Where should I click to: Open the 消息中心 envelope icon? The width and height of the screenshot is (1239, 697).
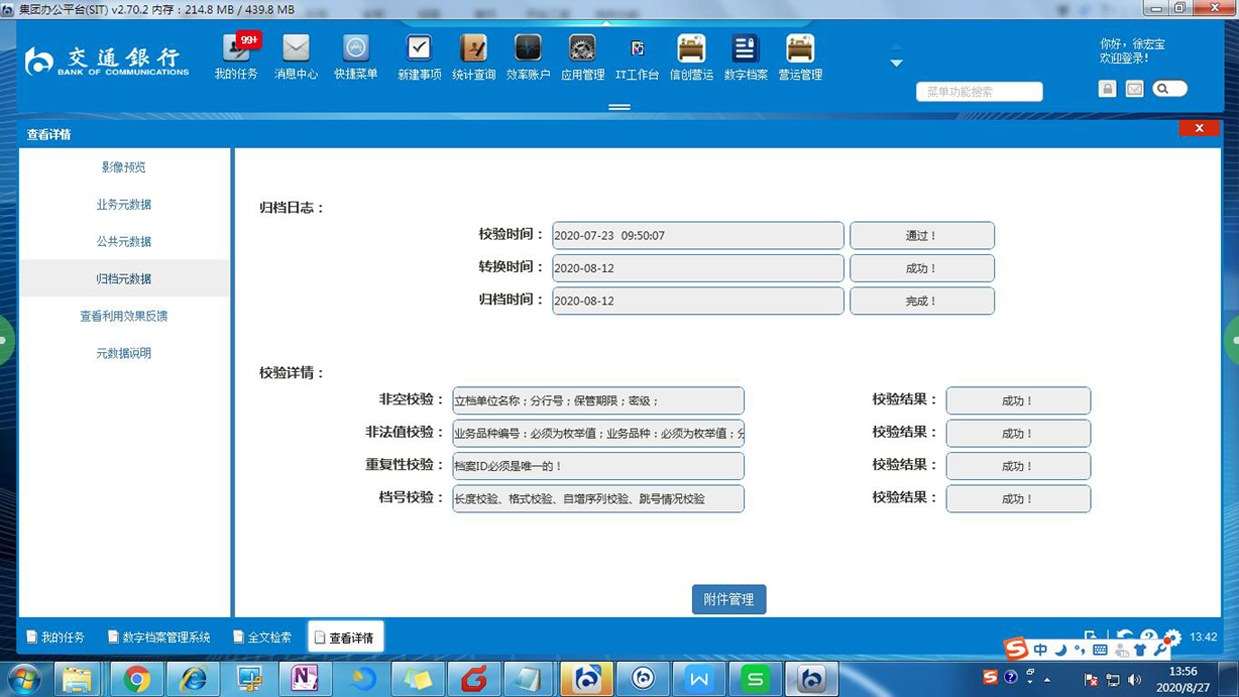296,56
